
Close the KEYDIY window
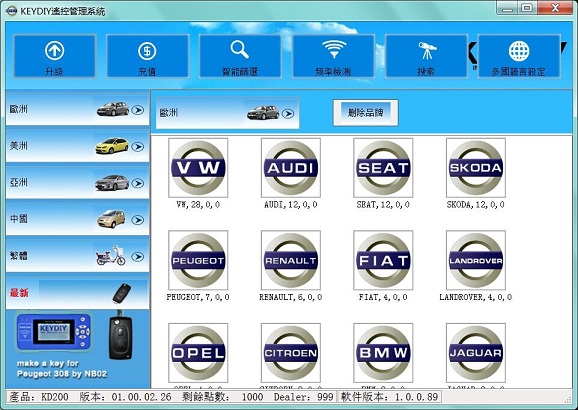click(x=555, y=8)
